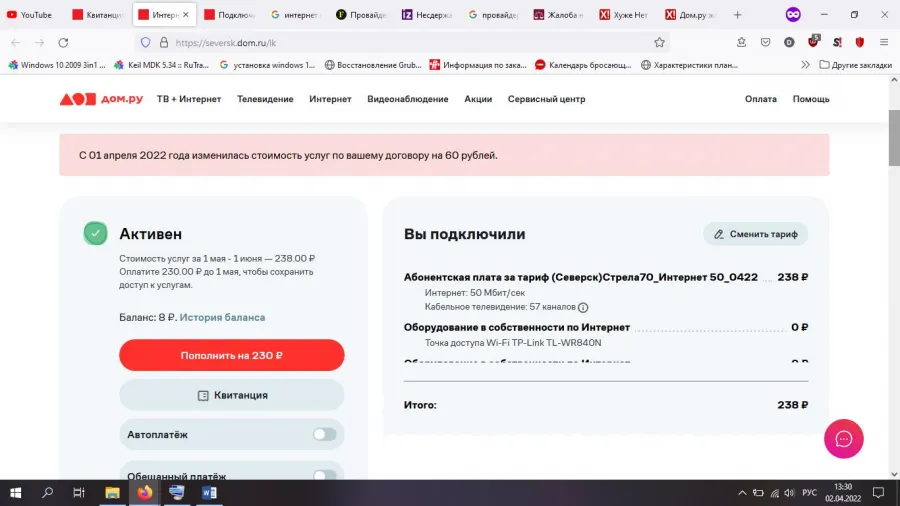Click the volume icon in system tray
900x506 pixels.
tap(789, 493)
